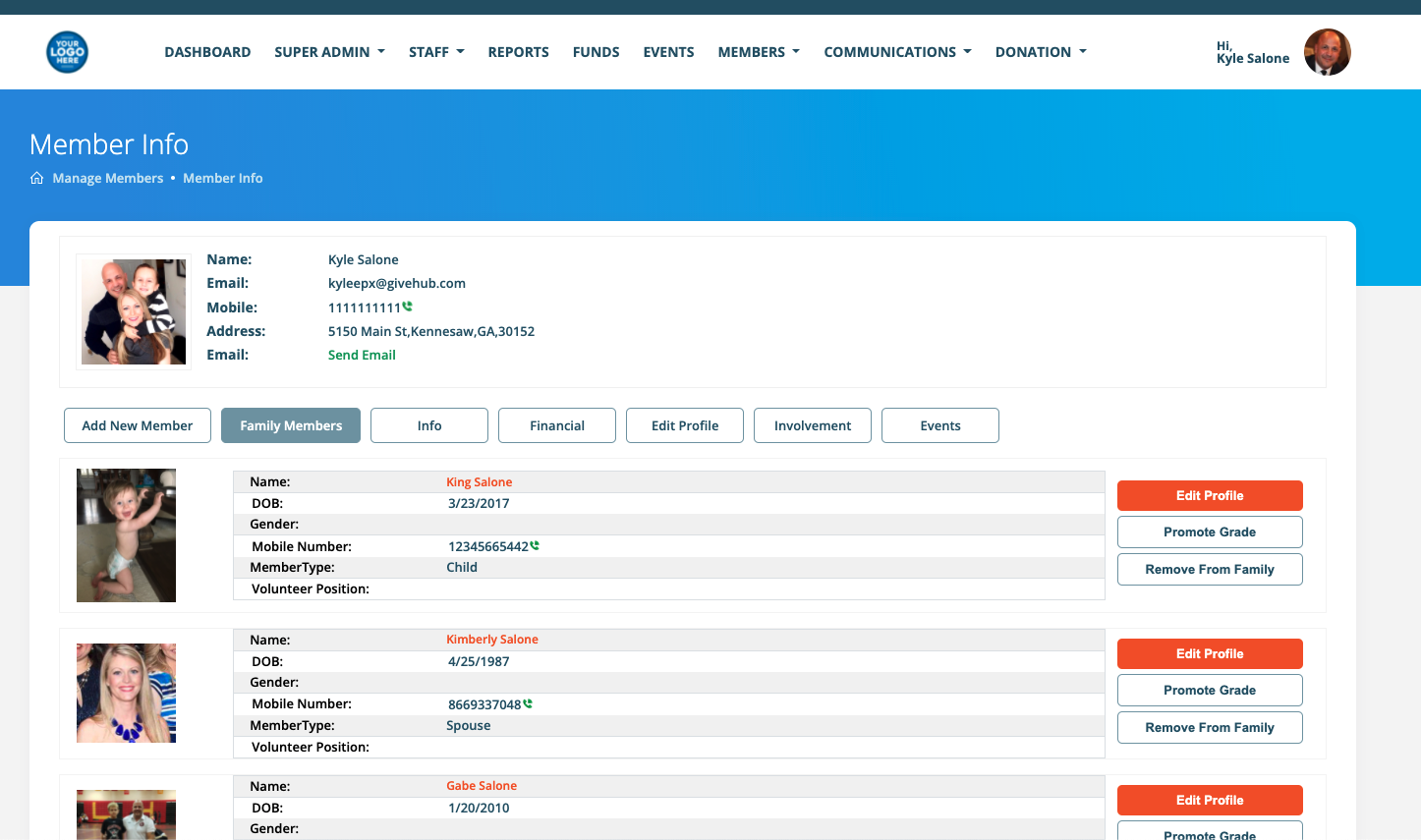The height and width of the screenshot is (840, 1421).
Task: Click the call icon next to King's mobile number
Action: point(535,545)
